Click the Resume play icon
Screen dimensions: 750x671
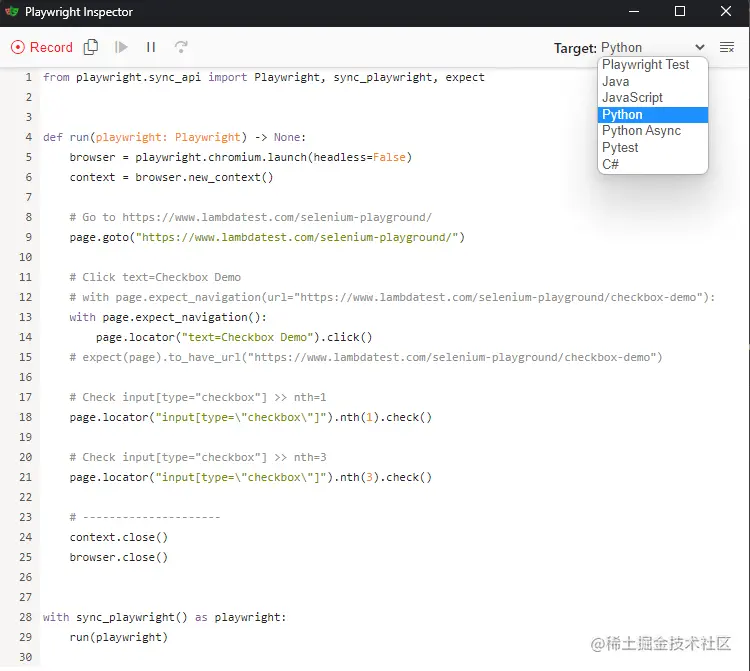tap(121, 47)
